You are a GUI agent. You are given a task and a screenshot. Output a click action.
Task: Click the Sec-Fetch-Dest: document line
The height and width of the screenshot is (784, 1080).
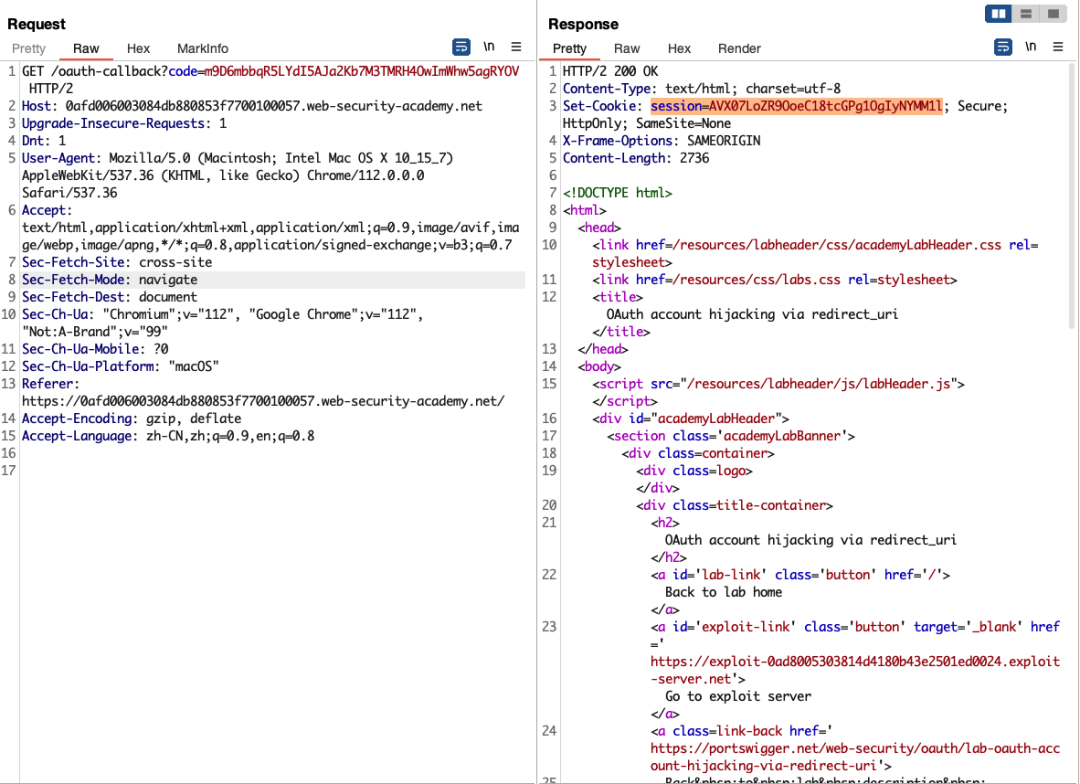[110, 297]
